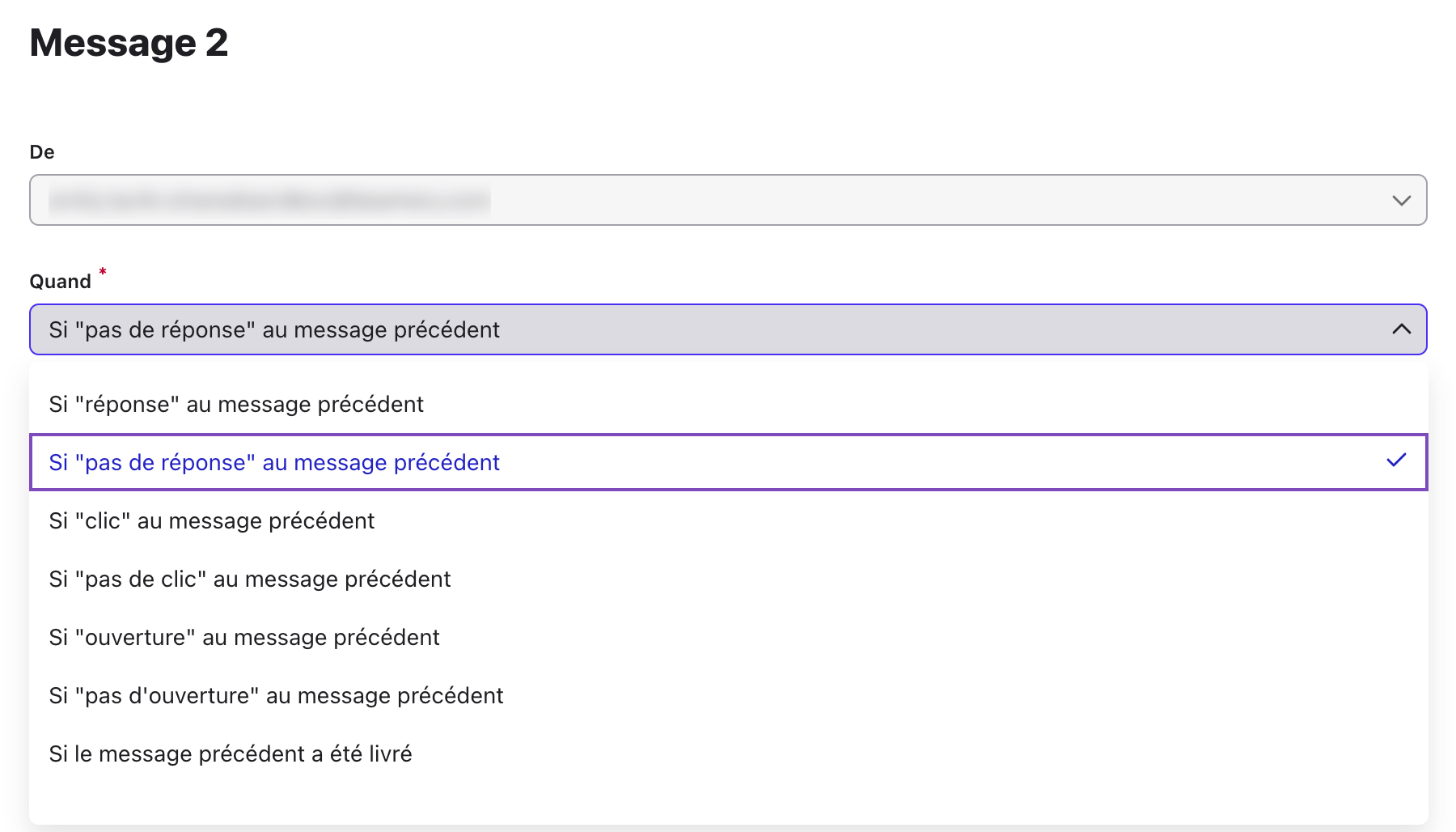Select Si "ouverture" au message précédent

click(x=728, y=636)
